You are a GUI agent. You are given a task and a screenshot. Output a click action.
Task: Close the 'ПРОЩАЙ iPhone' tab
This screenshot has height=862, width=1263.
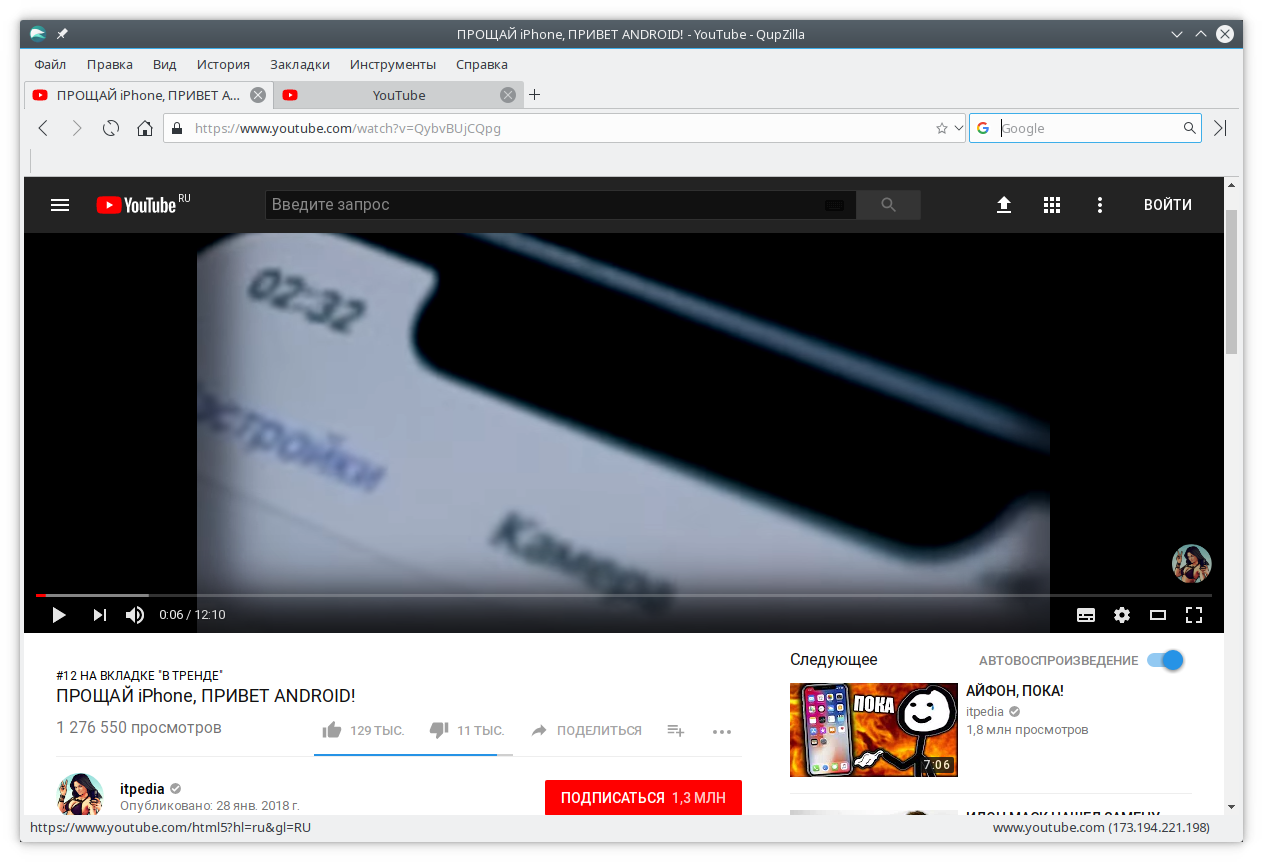pos(258,95)
